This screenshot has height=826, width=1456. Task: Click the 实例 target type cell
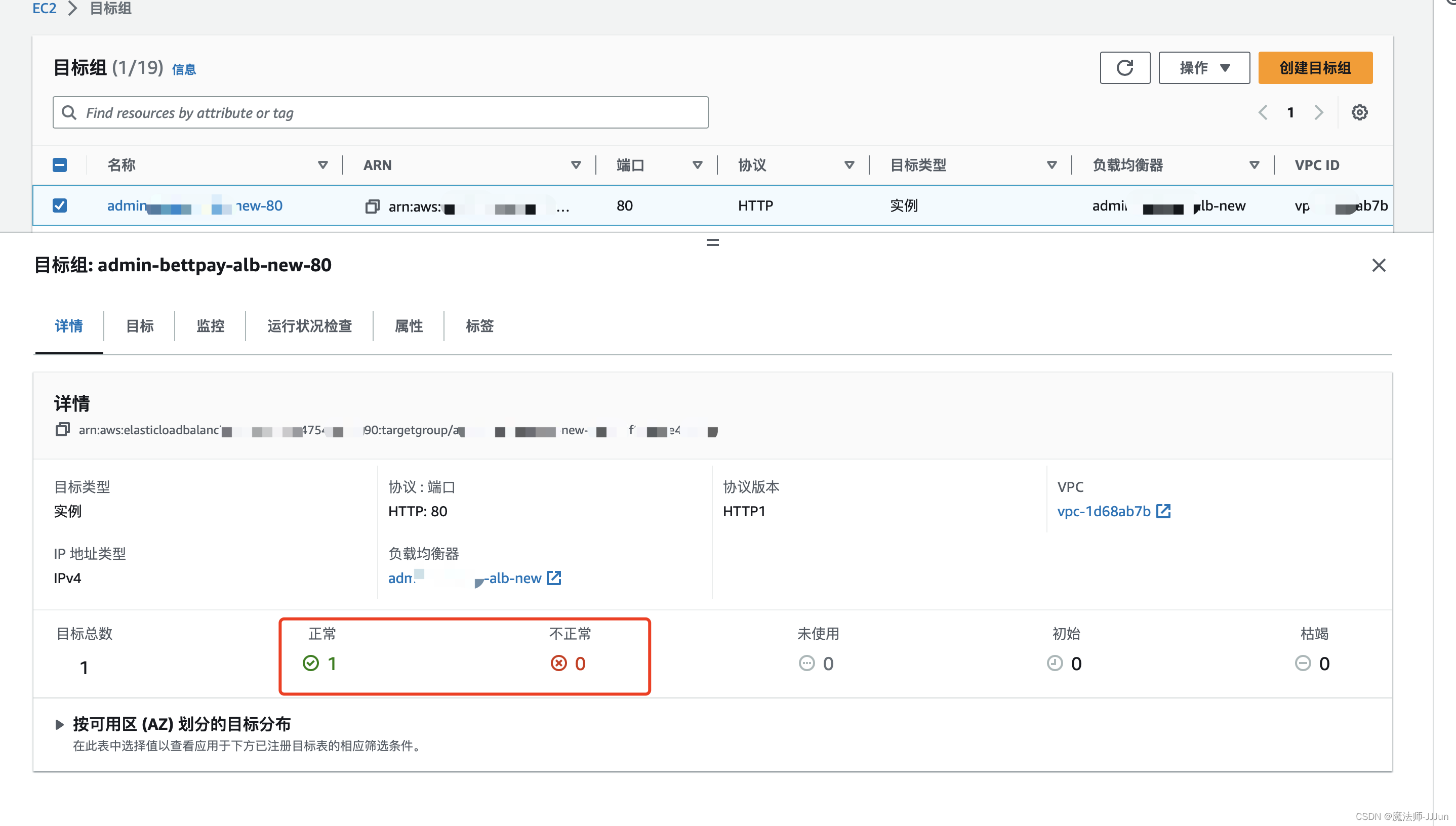tap(904, 205)
